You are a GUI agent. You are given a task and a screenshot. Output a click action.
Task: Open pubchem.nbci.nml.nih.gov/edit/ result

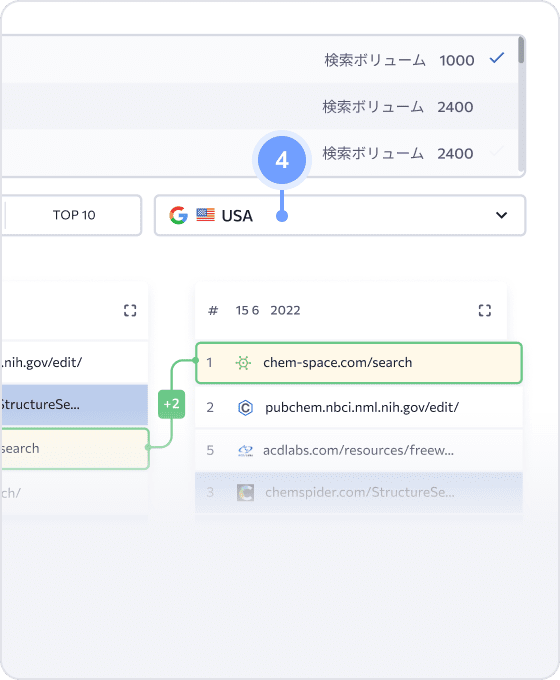359,407
